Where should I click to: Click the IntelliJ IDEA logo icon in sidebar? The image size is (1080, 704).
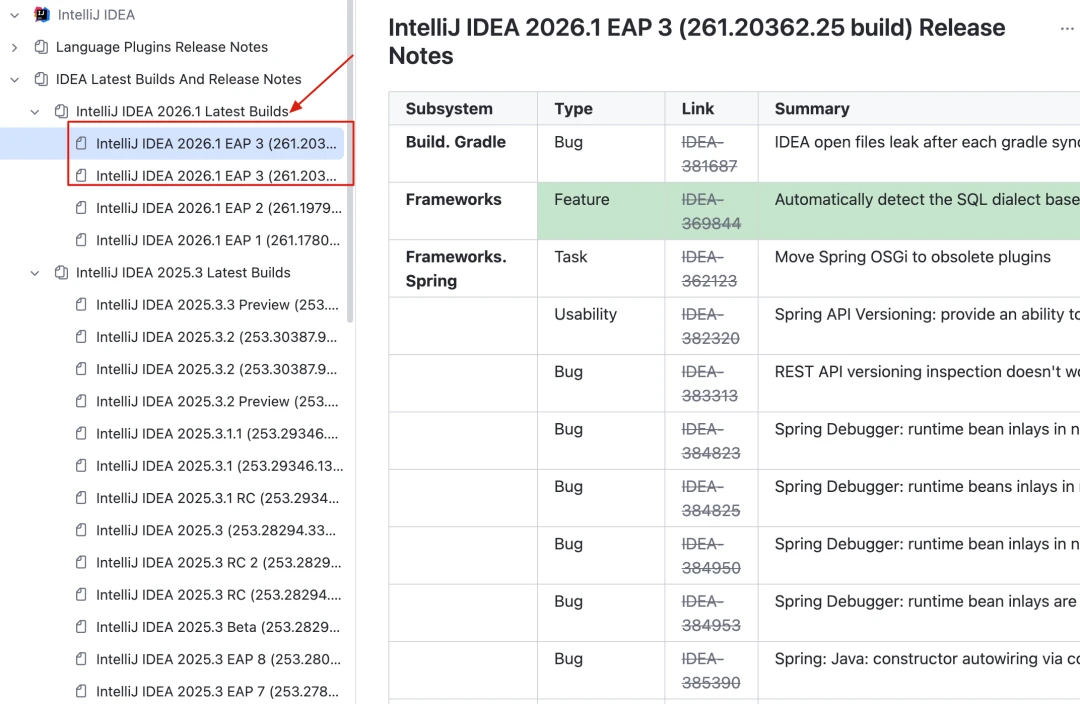(41, 14)
